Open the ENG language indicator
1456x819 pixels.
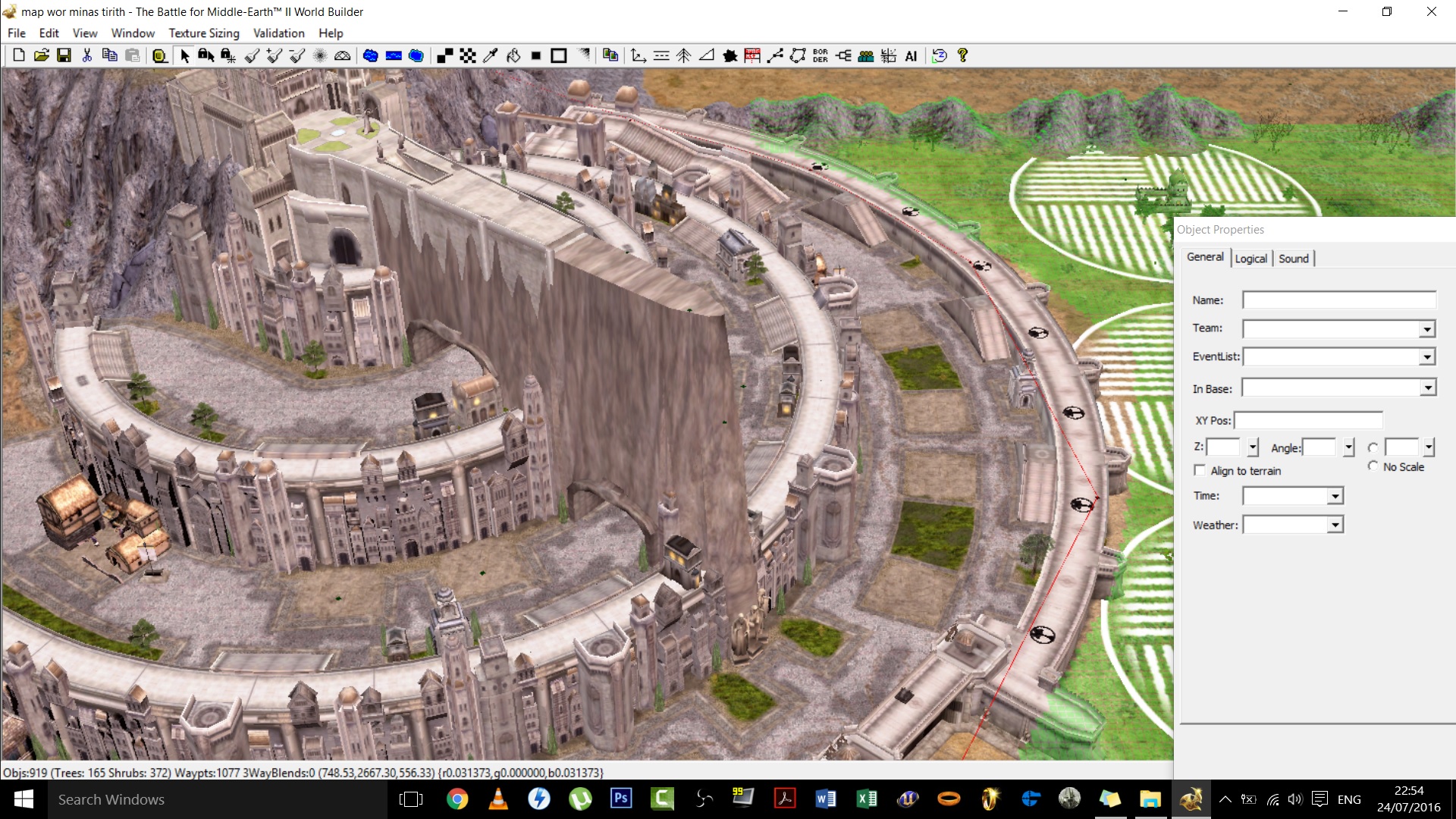pos(1349,799)
